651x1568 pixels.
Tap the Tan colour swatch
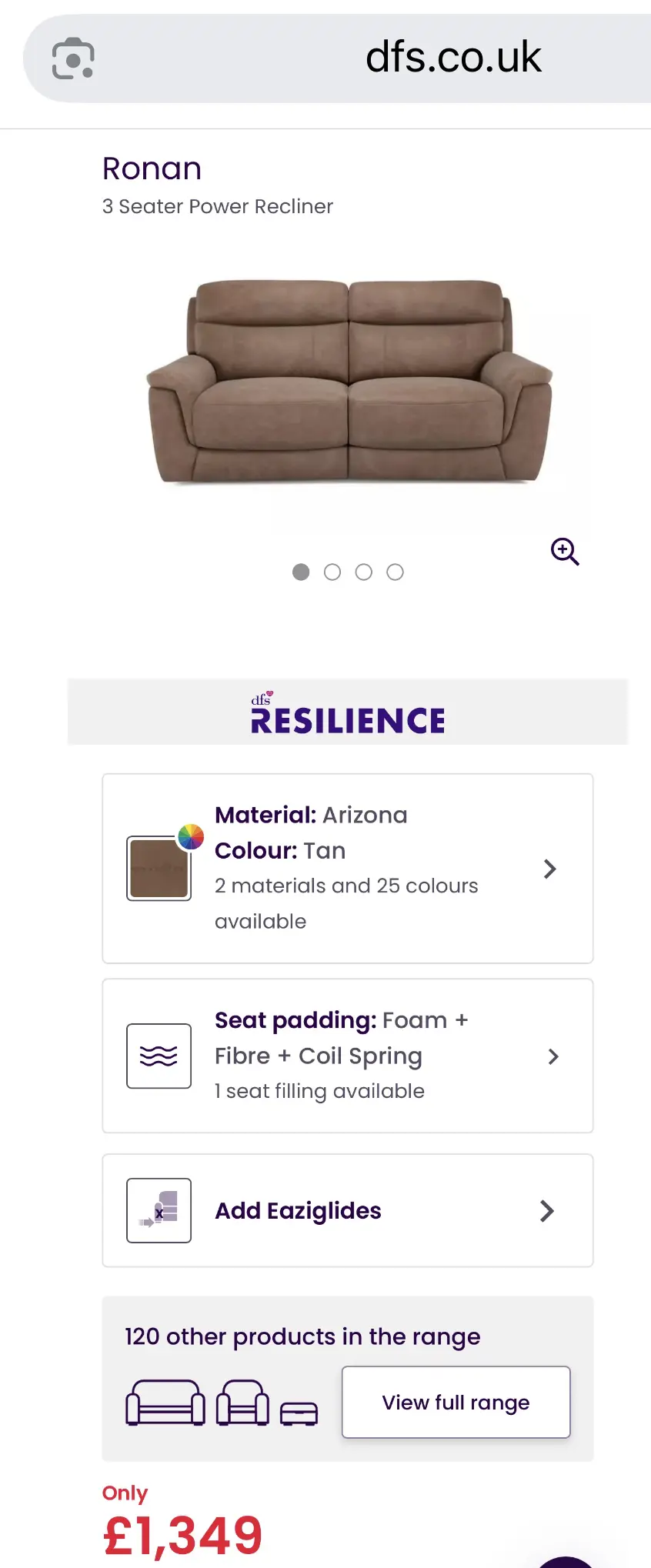pyautogui.click(x=159, y=869)
